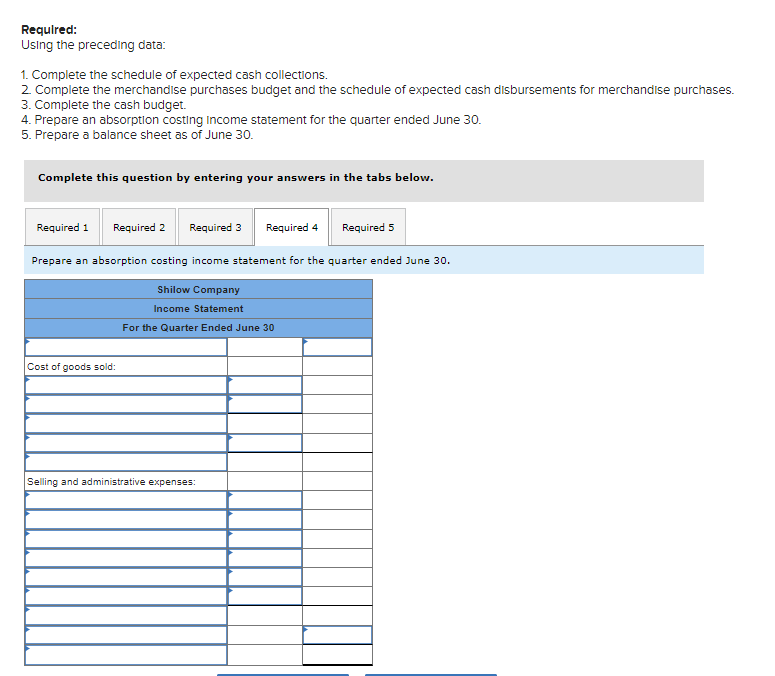Click first amount field under Cost of goods sold
Screen dimensions: 775x676
coord(265,385)
